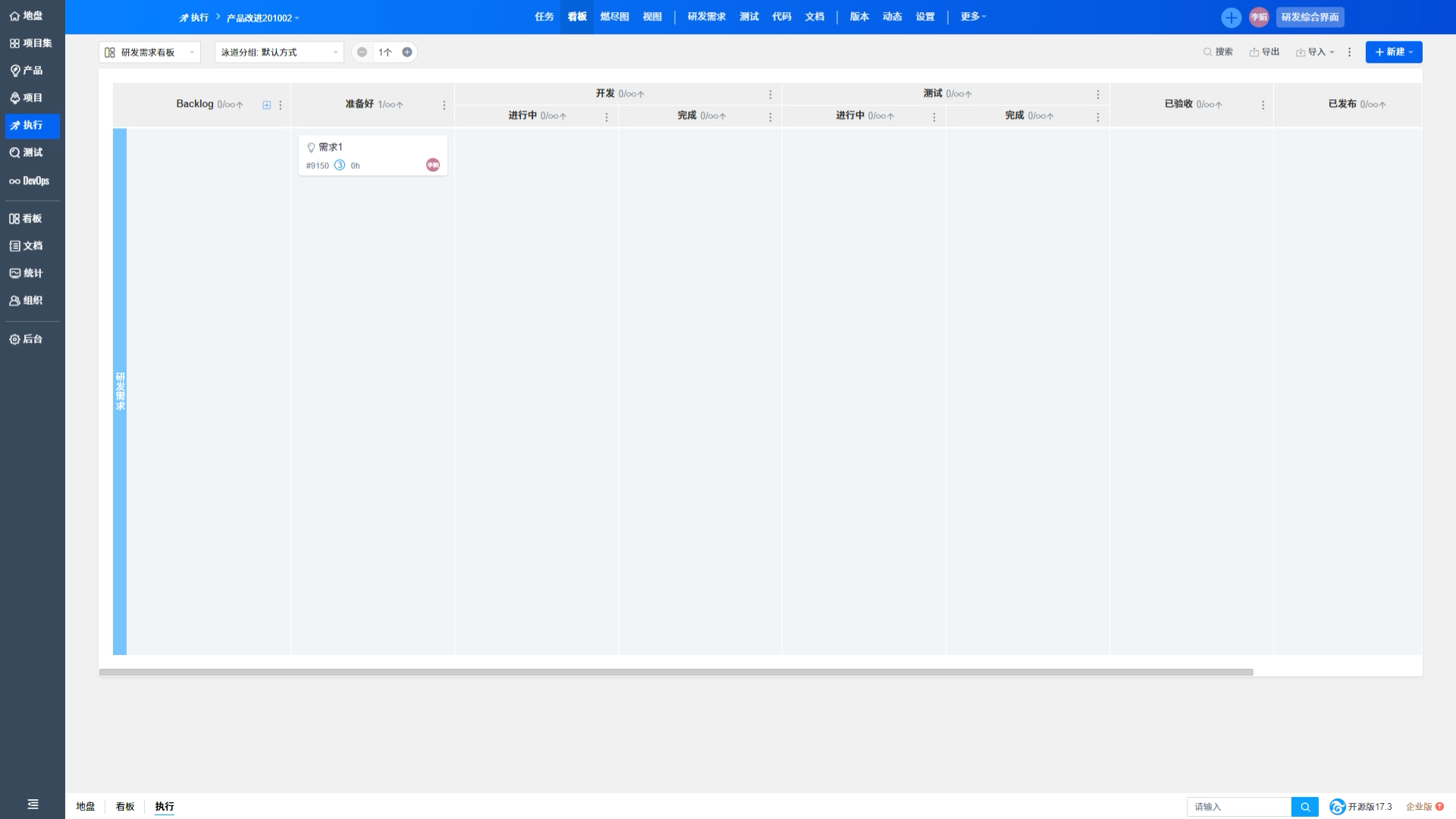Increase card count with plus stepper
Viewport: 1456px width, 819px height.
pyautogui.click(x=407, y=52)
